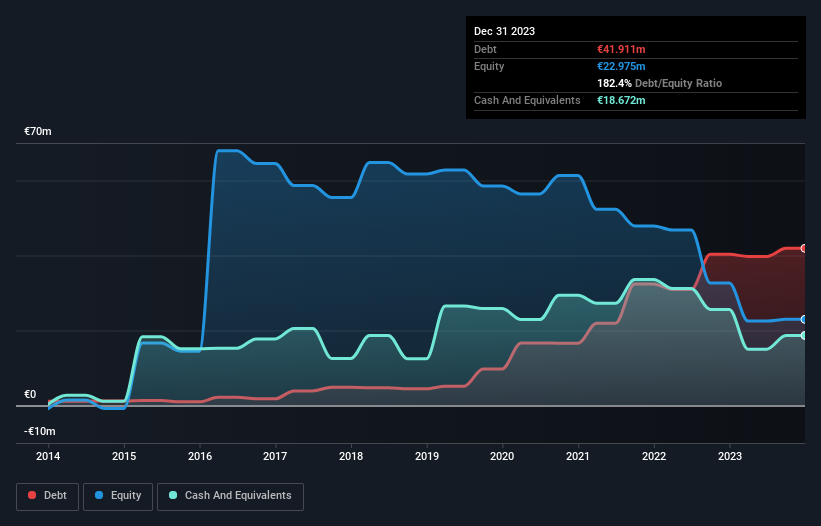This screenshot has width=821, height=526.
Task: Toggle Cash And Equivalents legend button
Action: (230, 496)
